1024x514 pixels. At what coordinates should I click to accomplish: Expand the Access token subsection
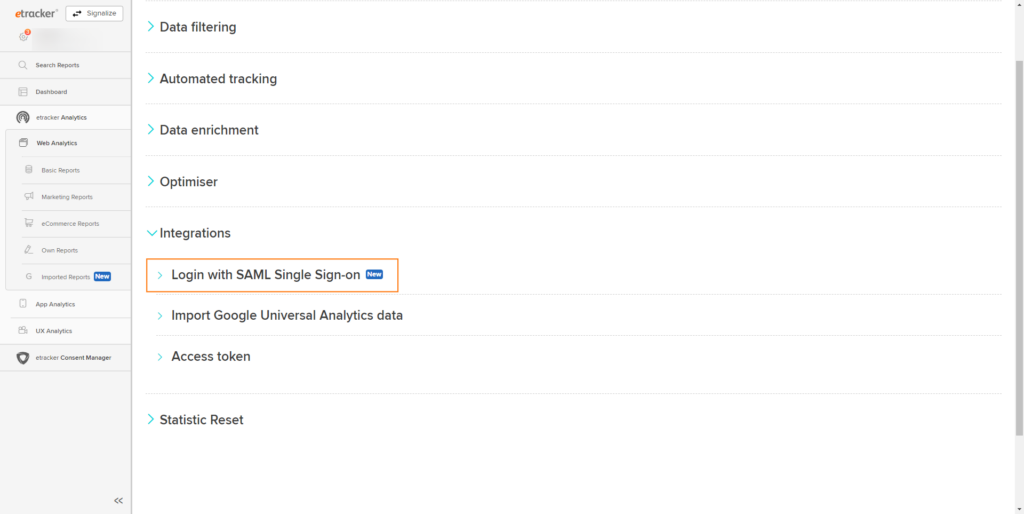point(203,357)
